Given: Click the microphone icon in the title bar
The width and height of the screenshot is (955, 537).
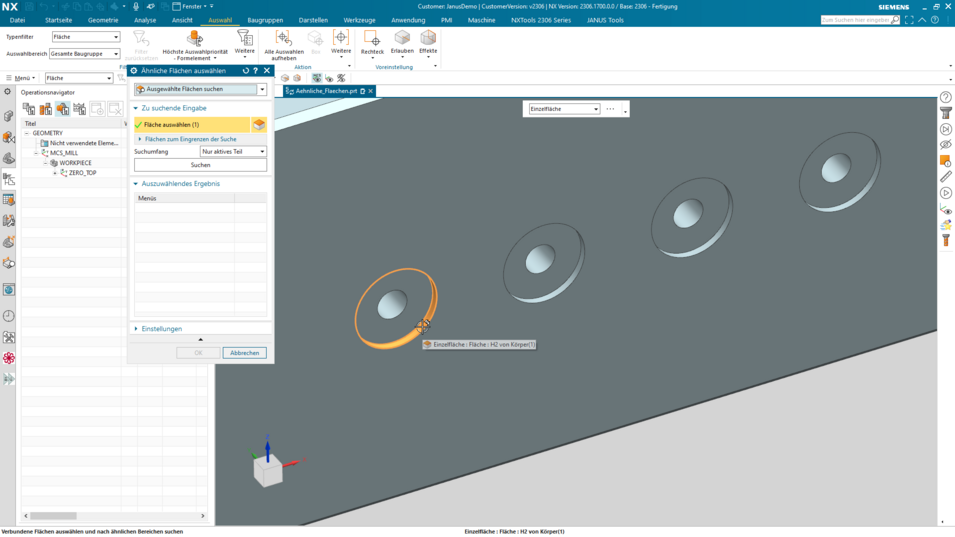Looking at the screenshot, I should (x=136, y=6).
